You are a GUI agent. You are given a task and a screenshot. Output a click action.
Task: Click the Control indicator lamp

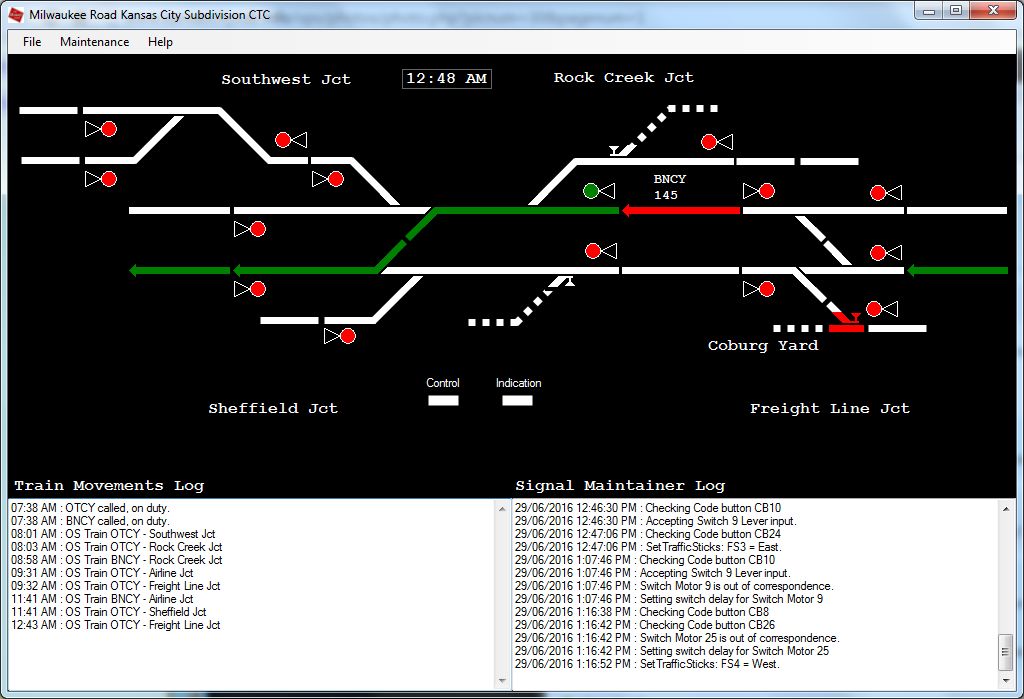click(x=443, y=400)
